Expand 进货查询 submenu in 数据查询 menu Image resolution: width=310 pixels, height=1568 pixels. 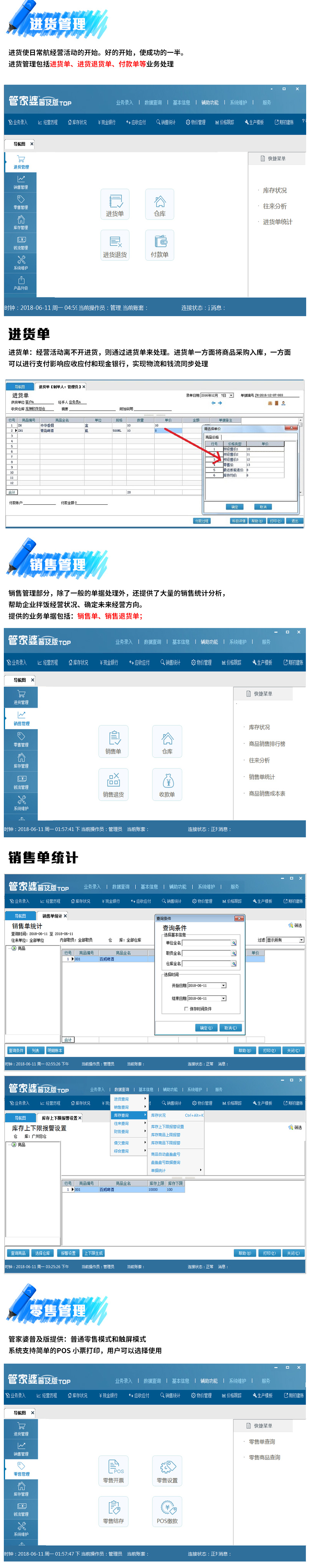pos(129,1099)
